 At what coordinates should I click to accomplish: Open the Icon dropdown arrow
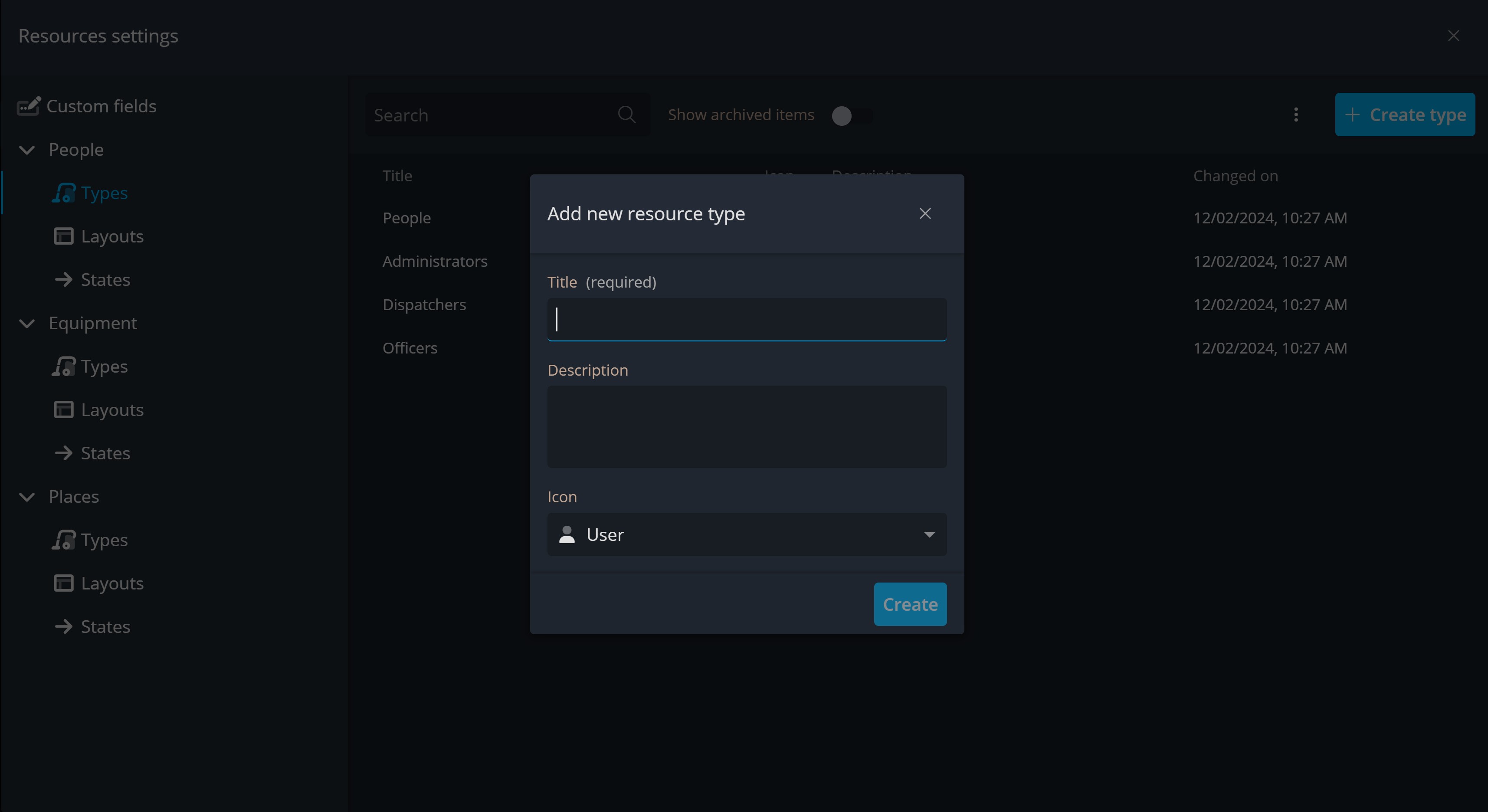[x=929, y=535]
